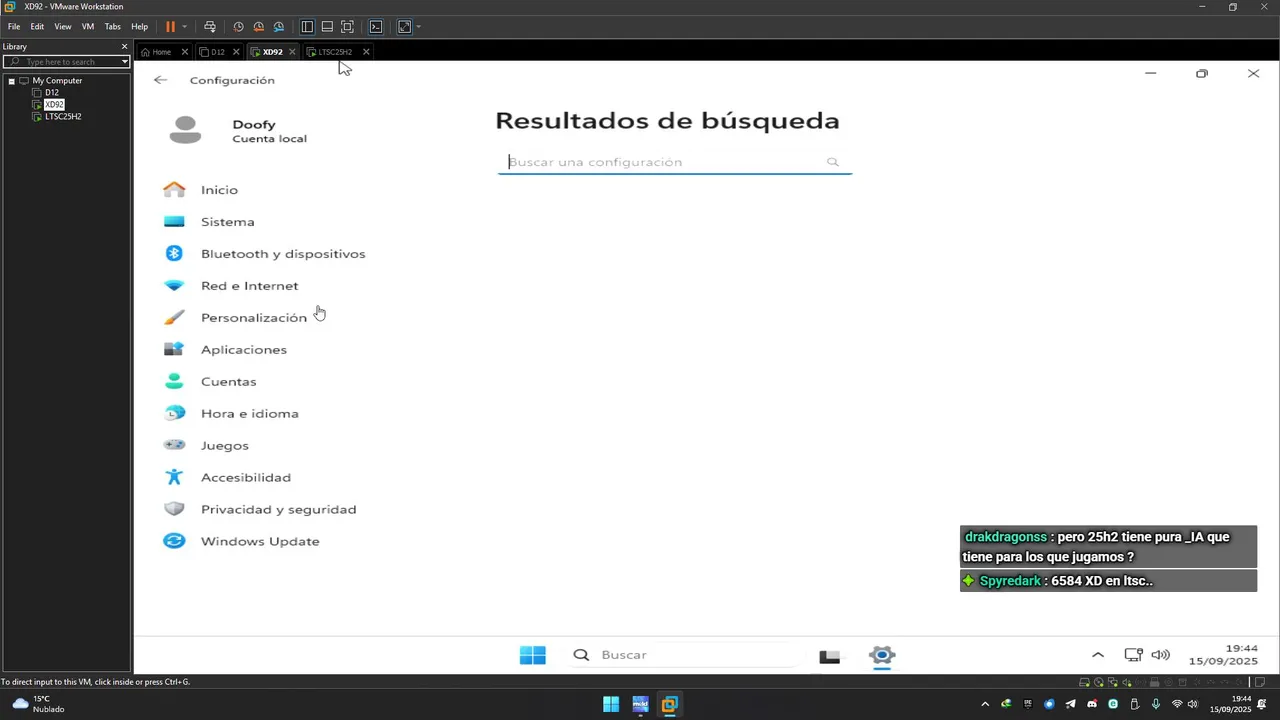Click the guest network tray icon
Image resolution: width=1280 pixels, height=720 pixels.
[1133, 655]
